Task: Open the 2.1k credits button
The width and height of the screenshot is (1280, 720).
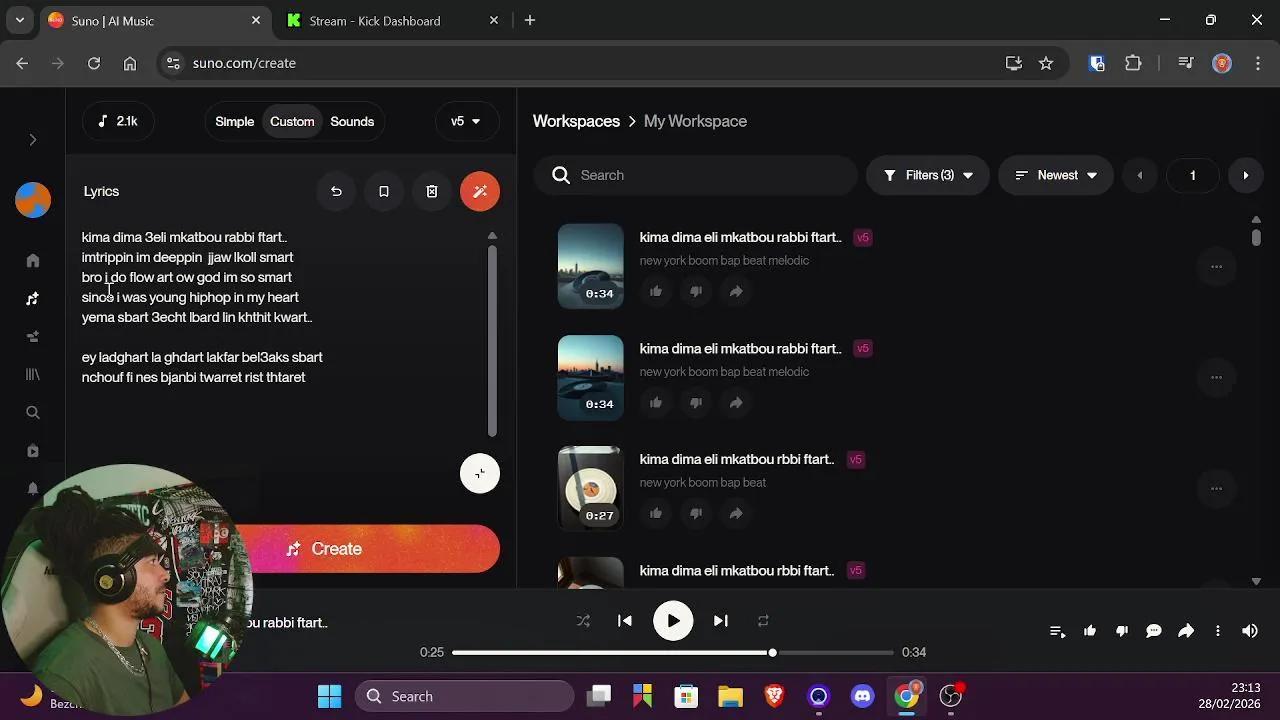Action: coord(118,121)
